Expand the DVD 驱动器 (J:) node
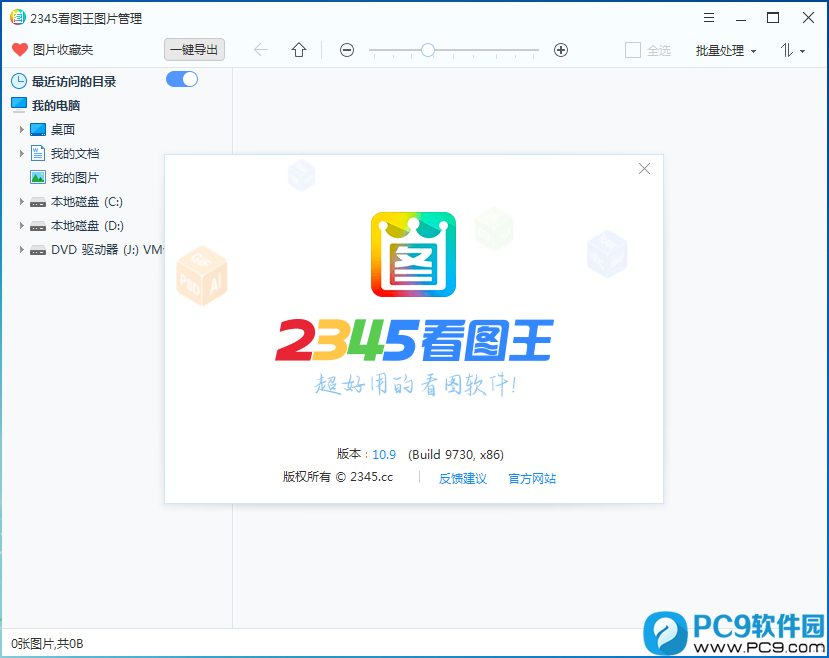 coord(22,250)
